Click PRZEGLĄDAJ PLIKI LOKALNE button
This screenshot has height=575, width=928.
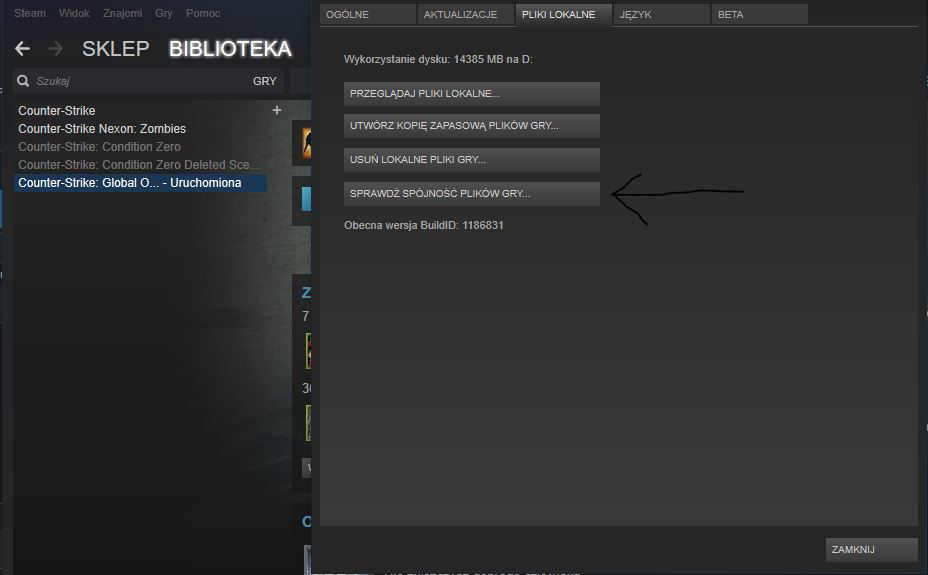coord(472,93)
